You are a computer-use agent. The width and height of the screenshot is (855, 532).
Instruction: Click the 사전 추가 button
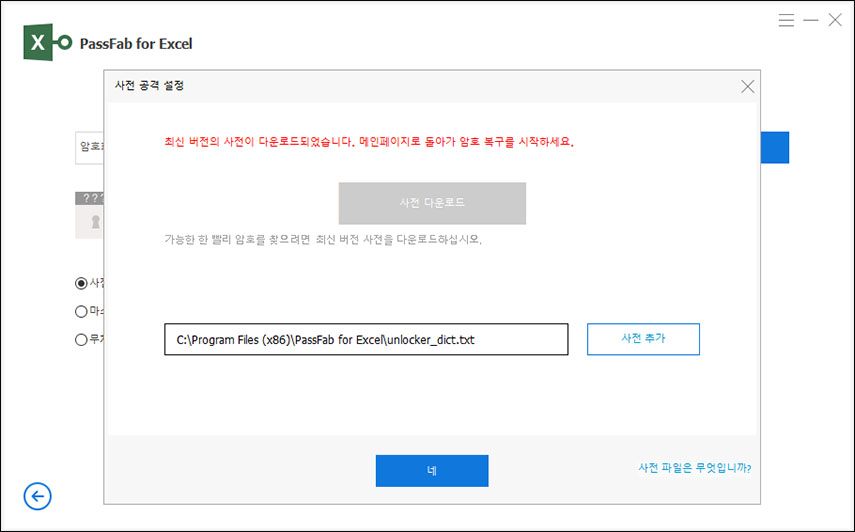pos(643,339)
